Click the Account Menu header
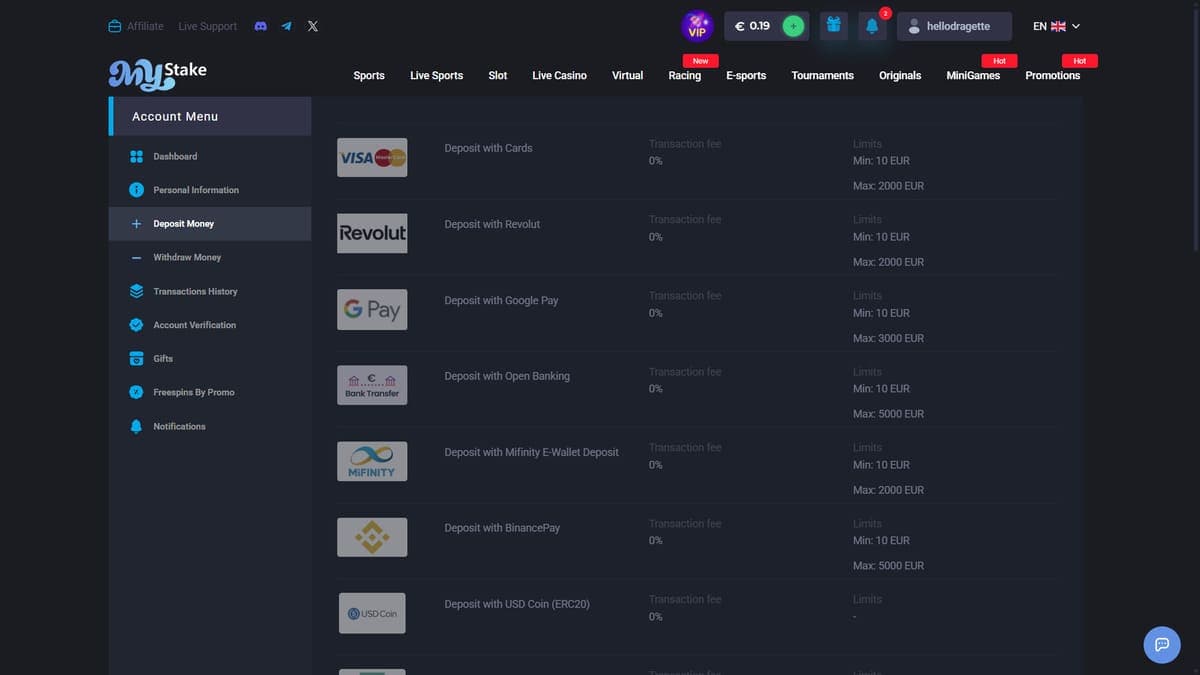 click(x=210, y=116)
